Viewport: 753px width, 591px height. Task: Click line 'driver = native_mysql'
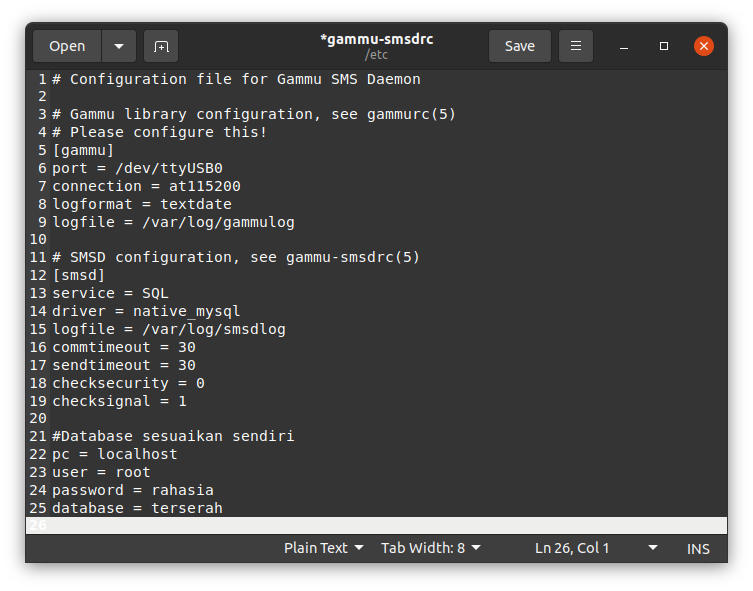[x=146, y=311]
